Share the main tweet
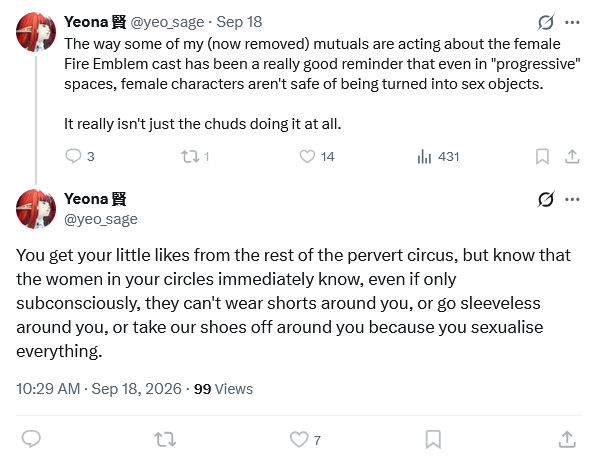Screen dimensions: 598x459 pos(567,439)
